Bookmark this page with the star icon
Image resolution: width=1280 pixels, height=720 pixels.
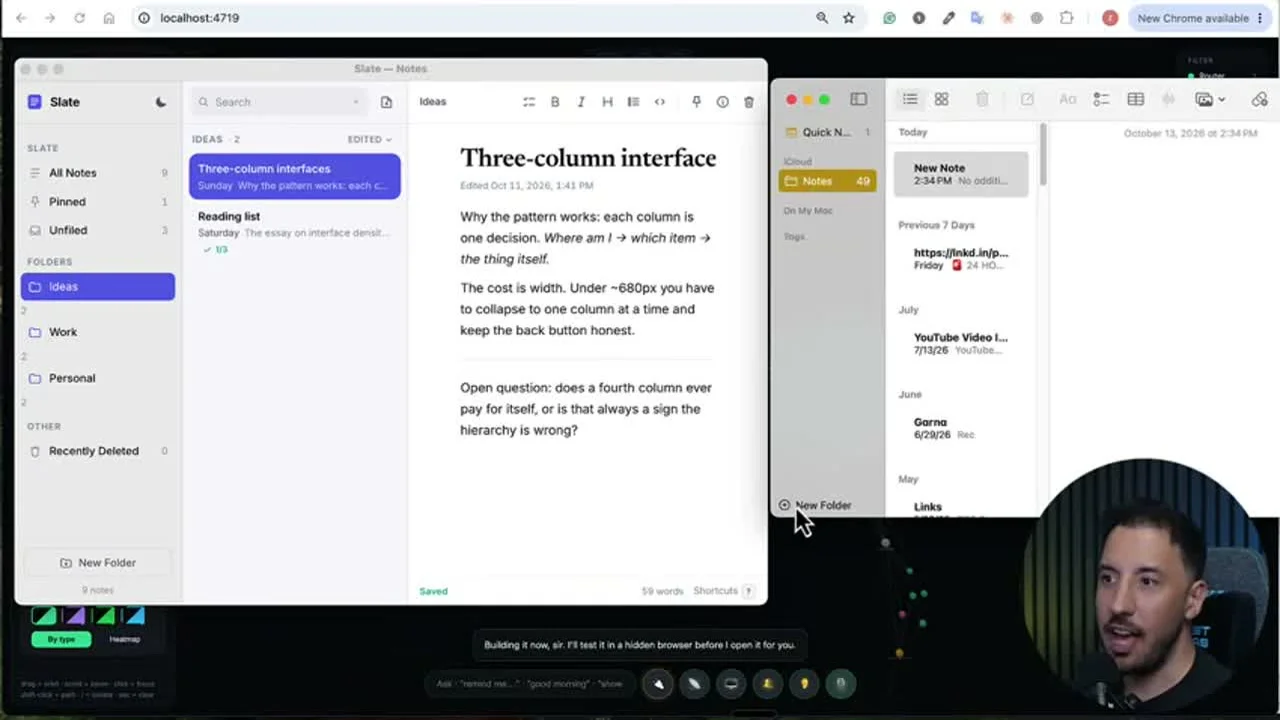(849, 18)
